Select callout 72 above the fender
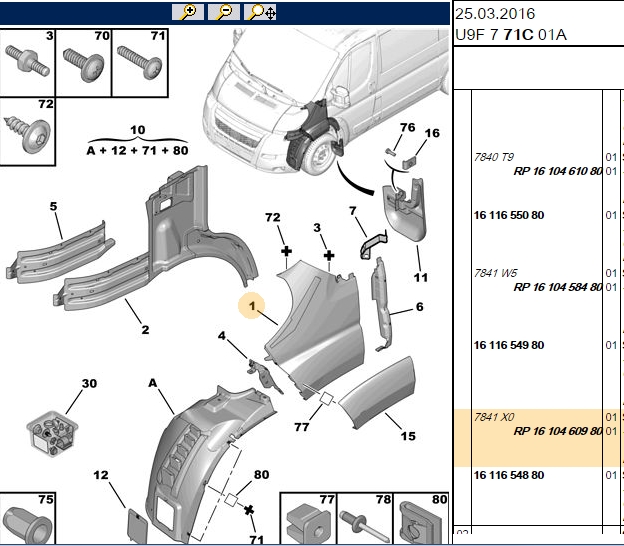This screenshot has width=624, height=546. [x=273, y=217]
